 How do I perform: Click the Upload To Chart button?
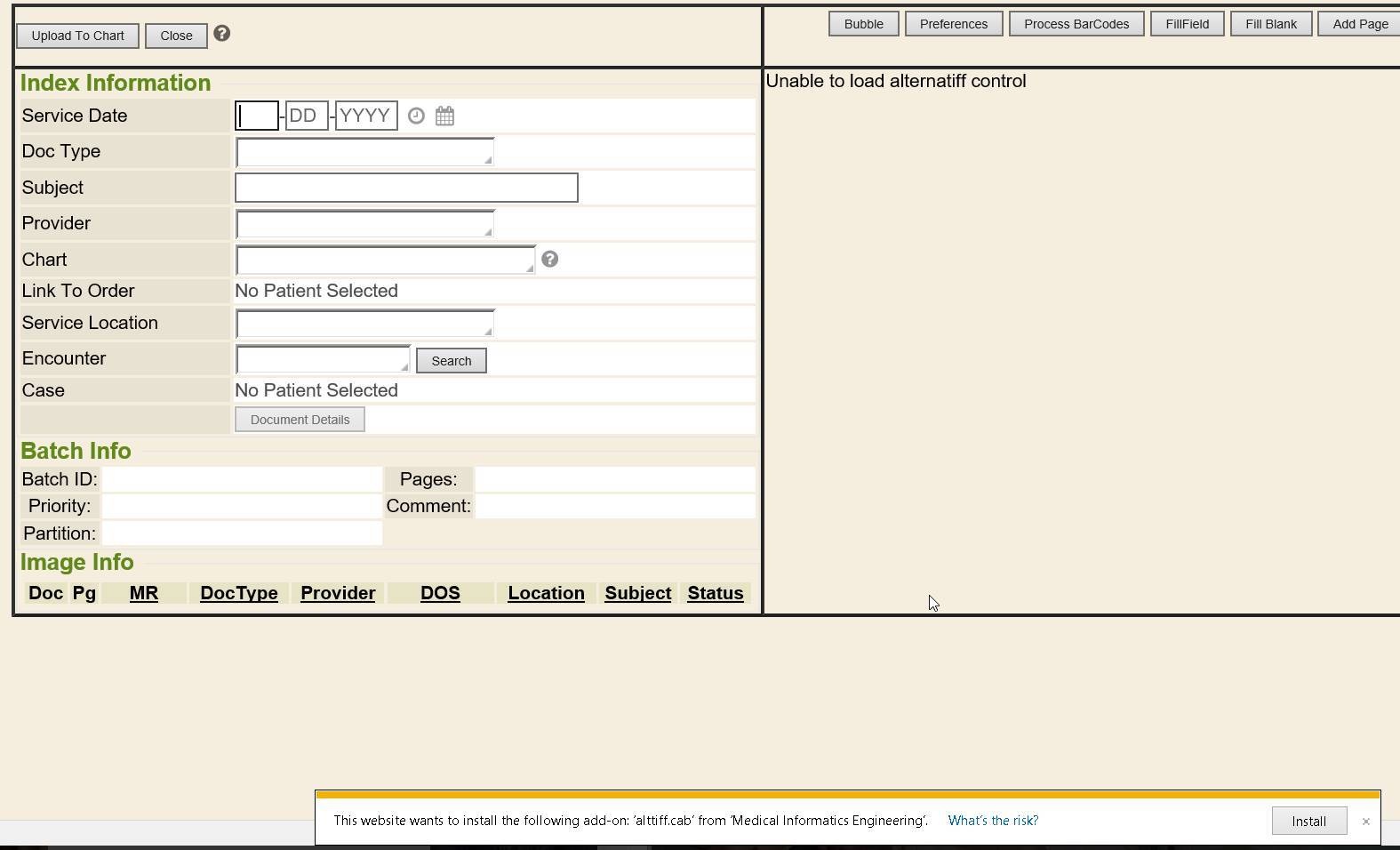tap(77, 36)
